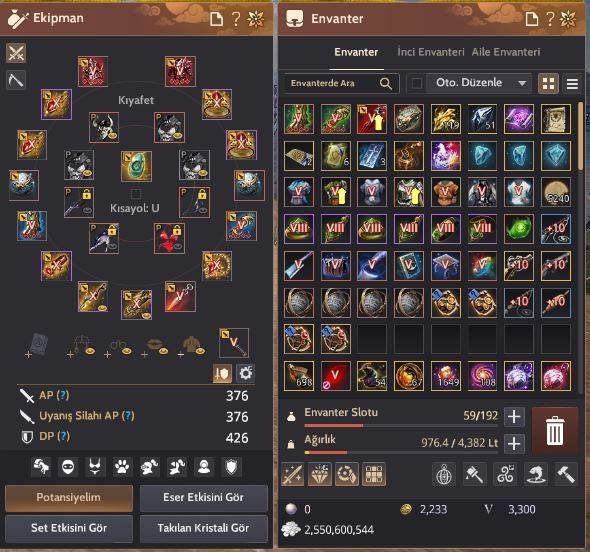Click the Envanterde Ara search field
This screenshot has width=590, height=552.
(333, 83)
